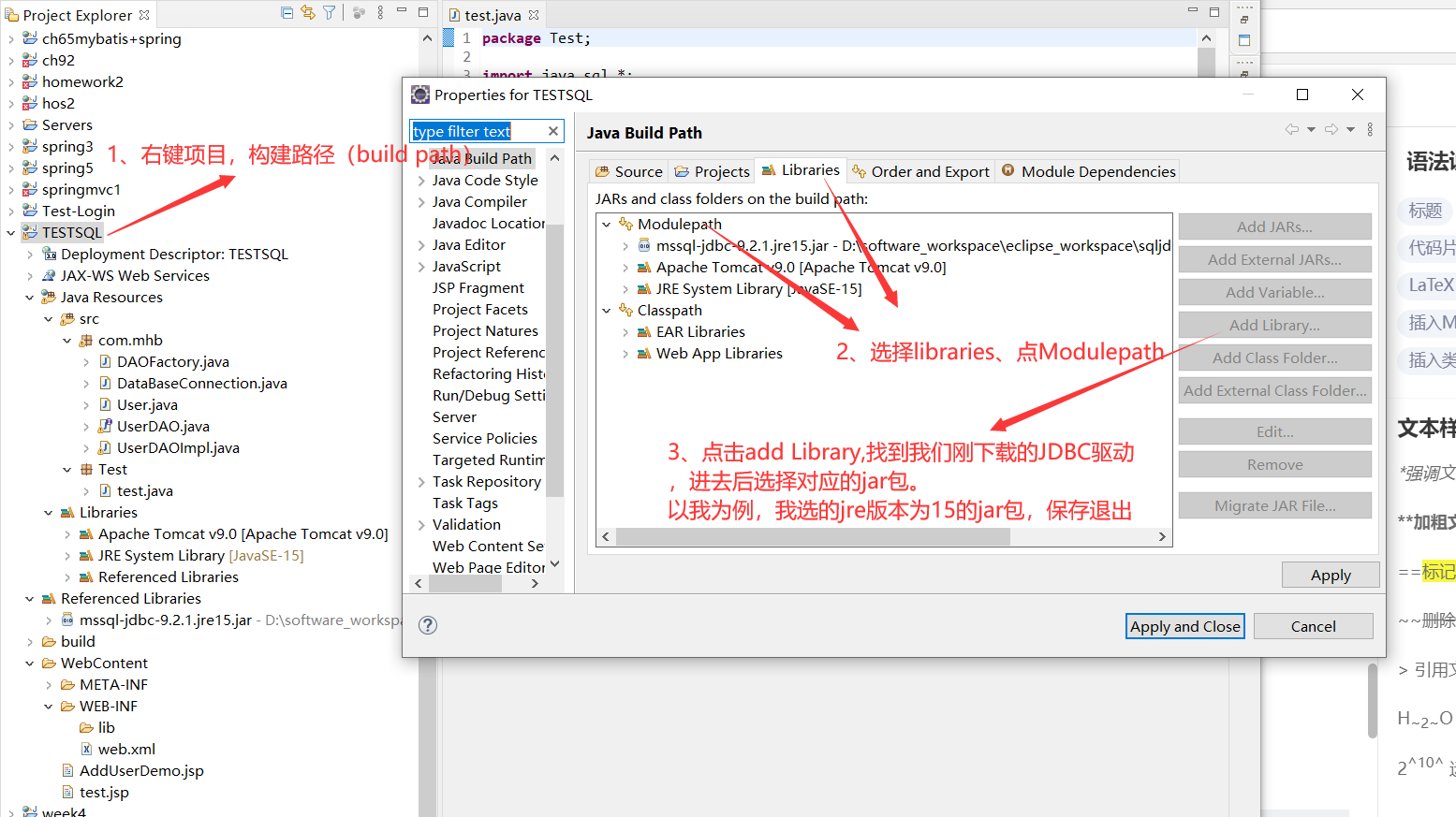The width and height of the screenshot is (1456, 817).
Task: Open the Project Explorer filter funnel icon
Action: tap(330, 13)
